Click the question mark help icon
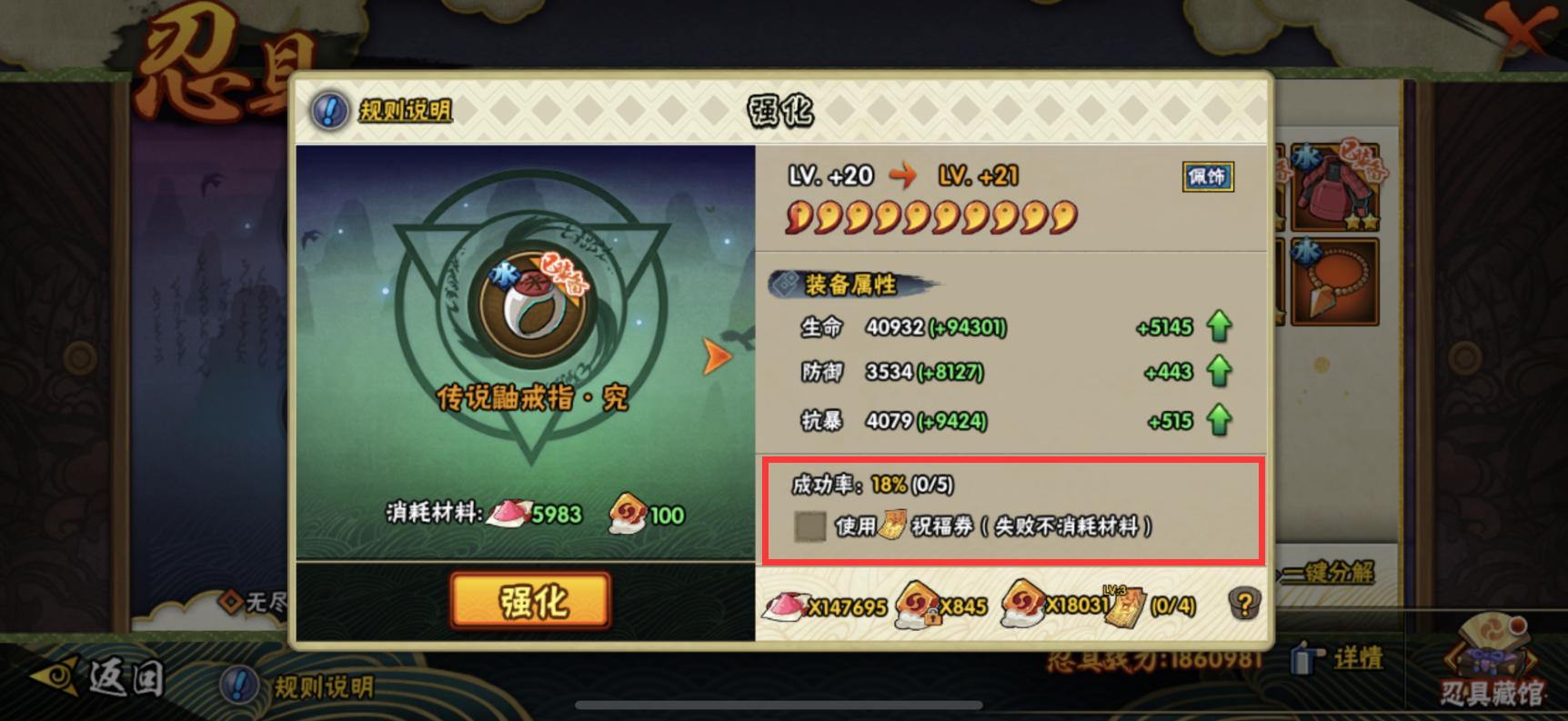The height and width of the screenshot is (721, 1568). pos(1243,603)
